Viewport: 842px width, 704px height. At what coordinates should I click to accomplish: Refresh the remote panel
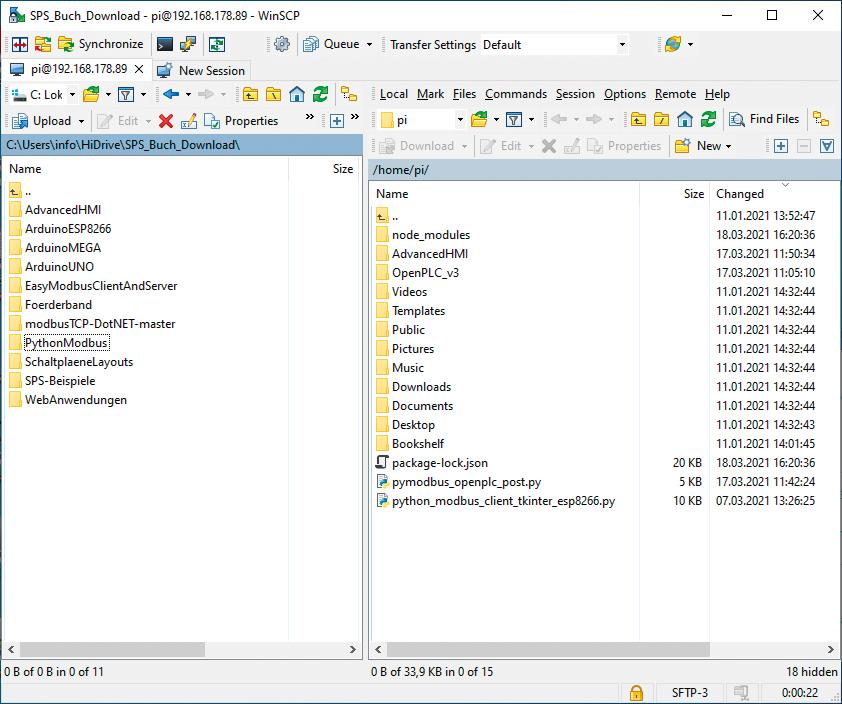[x=708, y=119]
